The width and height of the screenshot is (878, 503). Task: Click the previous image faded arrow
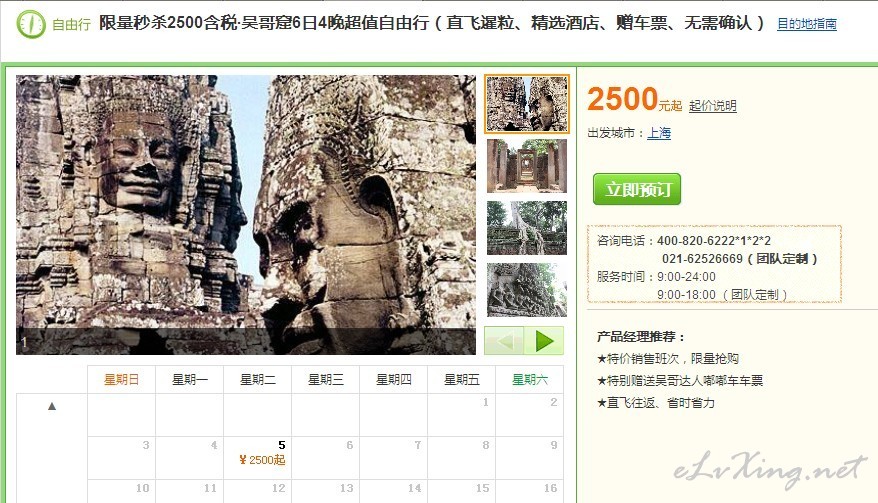pos(504,341)
